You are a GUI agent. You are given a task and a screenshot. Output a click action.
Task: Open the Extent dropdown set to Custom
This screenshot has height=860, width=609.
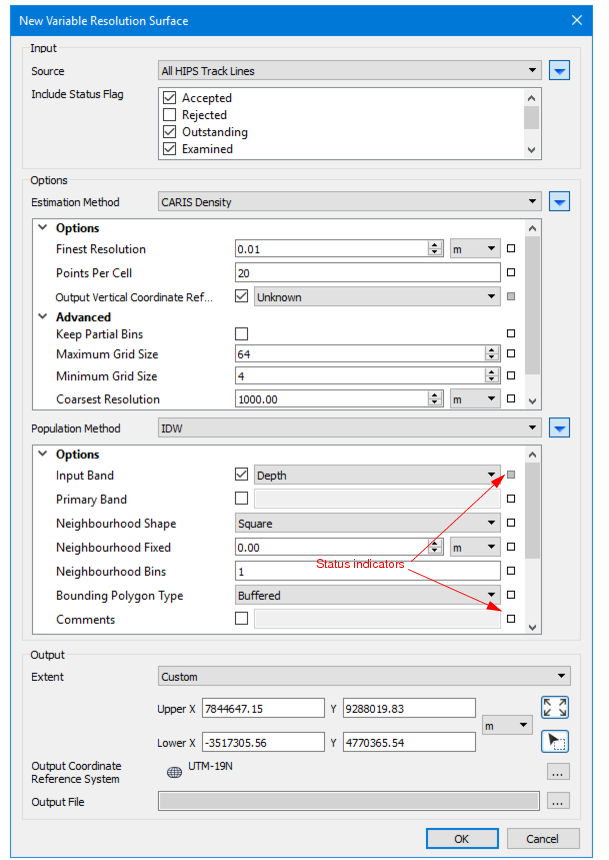[364, 677]
